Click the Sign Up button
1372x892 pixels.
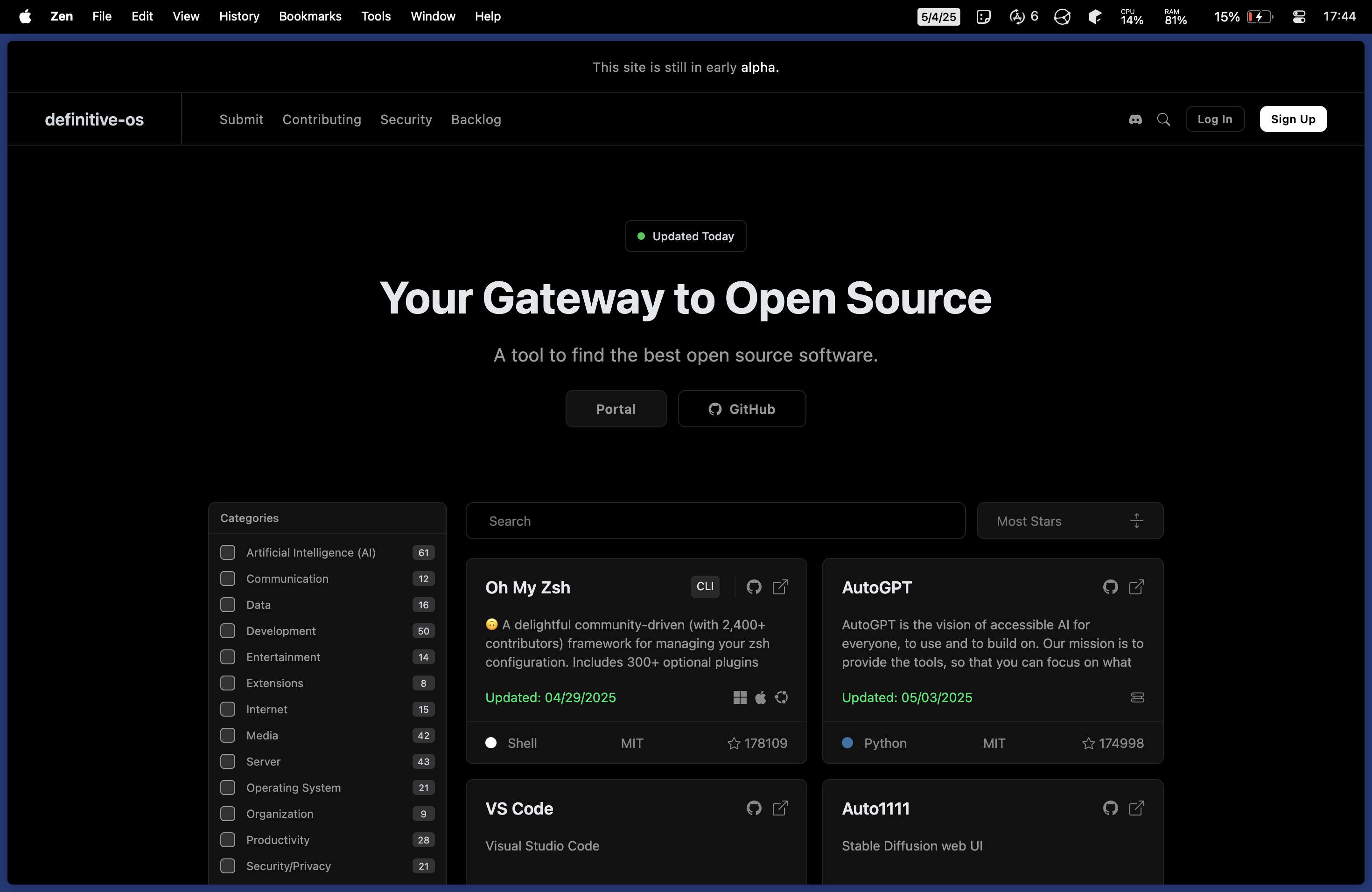click(x=1293, y=118)
